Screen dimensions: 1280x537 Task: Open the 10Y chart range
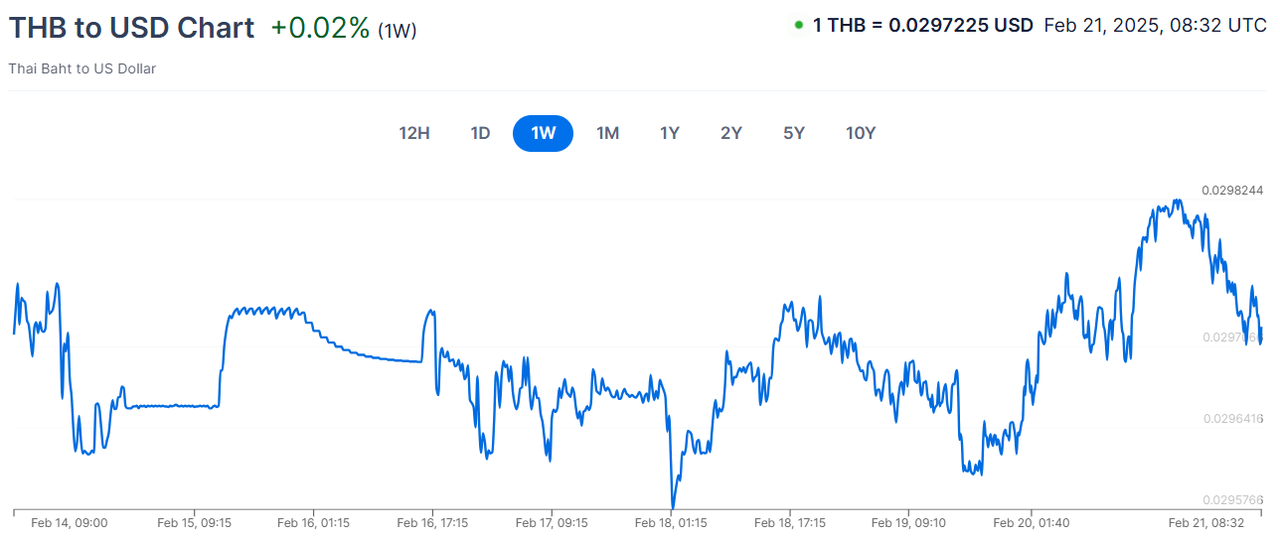860,134
